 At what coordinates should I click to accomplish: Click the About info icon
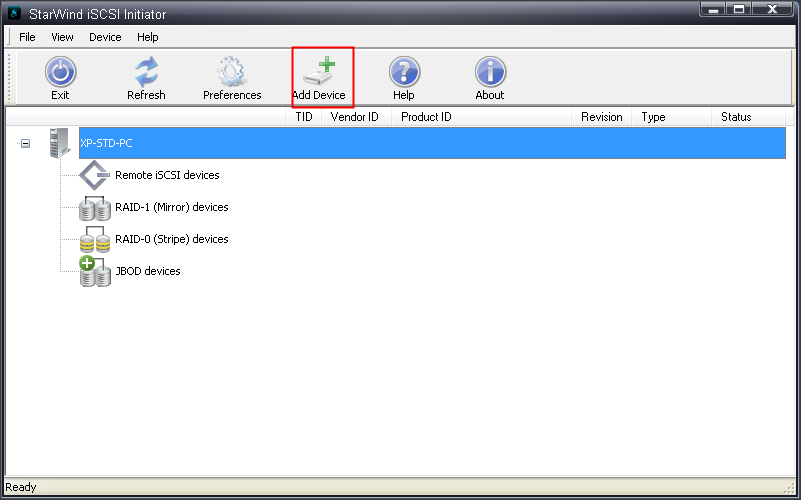[490, 72]
